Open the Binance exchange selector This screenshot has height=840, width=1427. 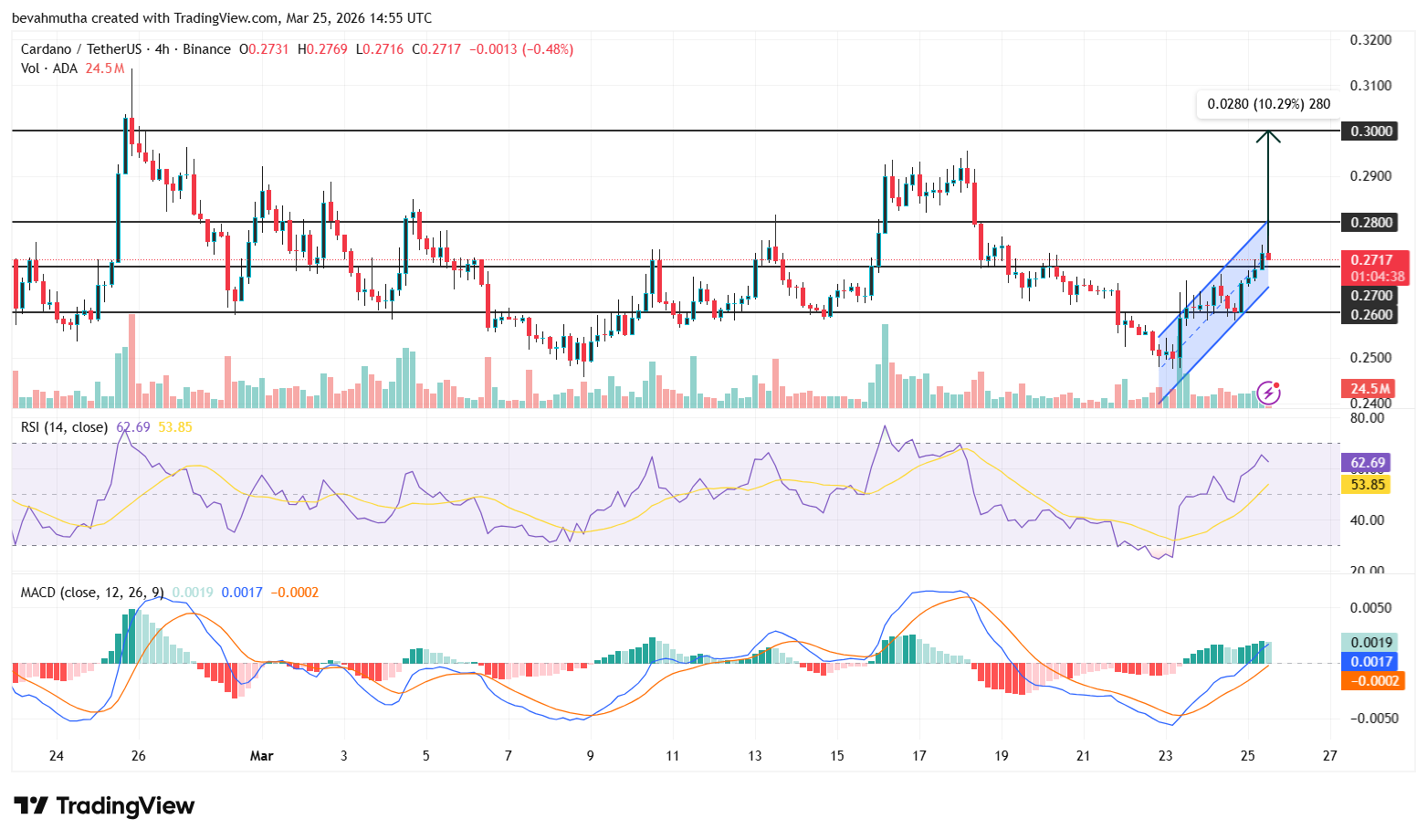pyautogui.click(x=206, y=49)
